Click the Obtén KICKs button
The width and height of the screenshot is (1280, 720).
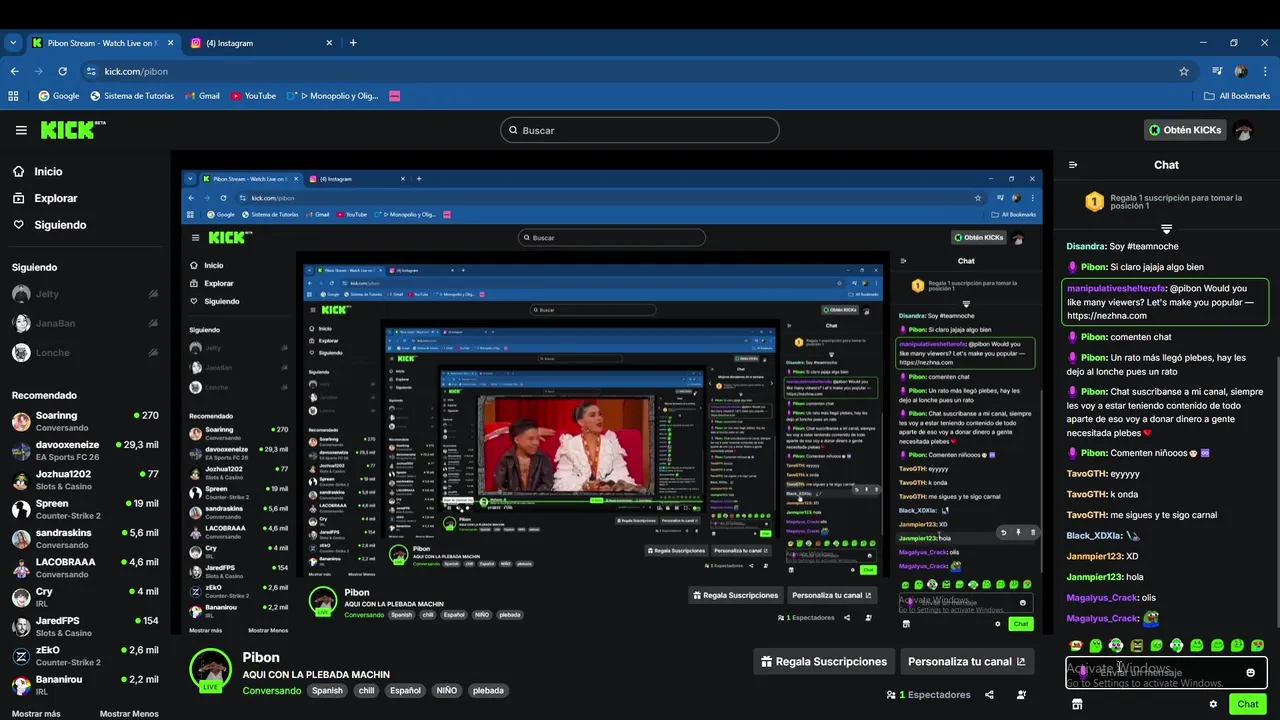[1185, 130]
